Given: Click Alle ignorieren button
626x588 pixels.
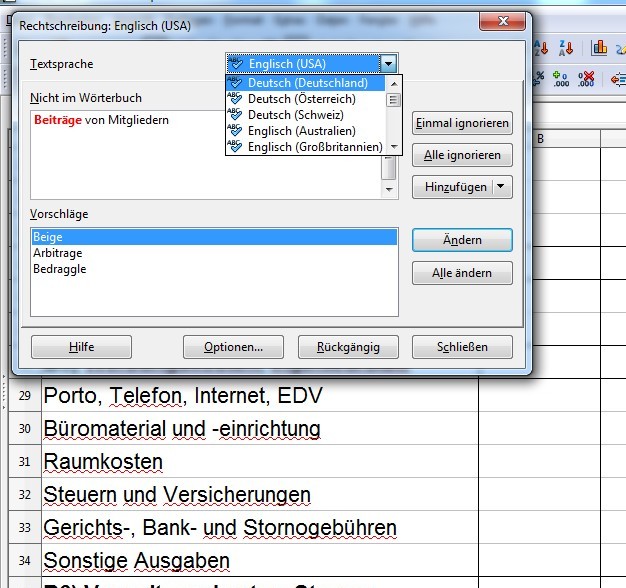Looking at the screenshot, I should click(462, 155).
